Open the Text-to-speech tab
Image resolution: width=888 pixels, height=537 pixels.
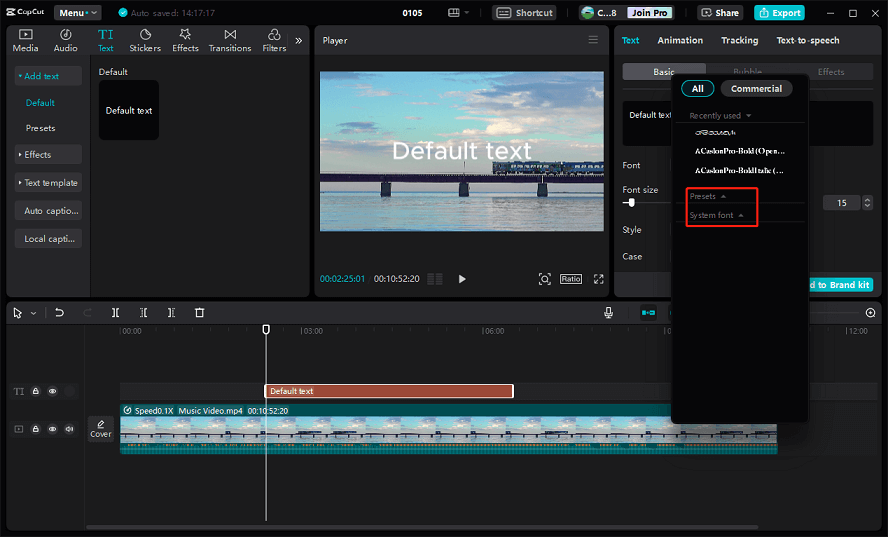[x=808, y=40]
